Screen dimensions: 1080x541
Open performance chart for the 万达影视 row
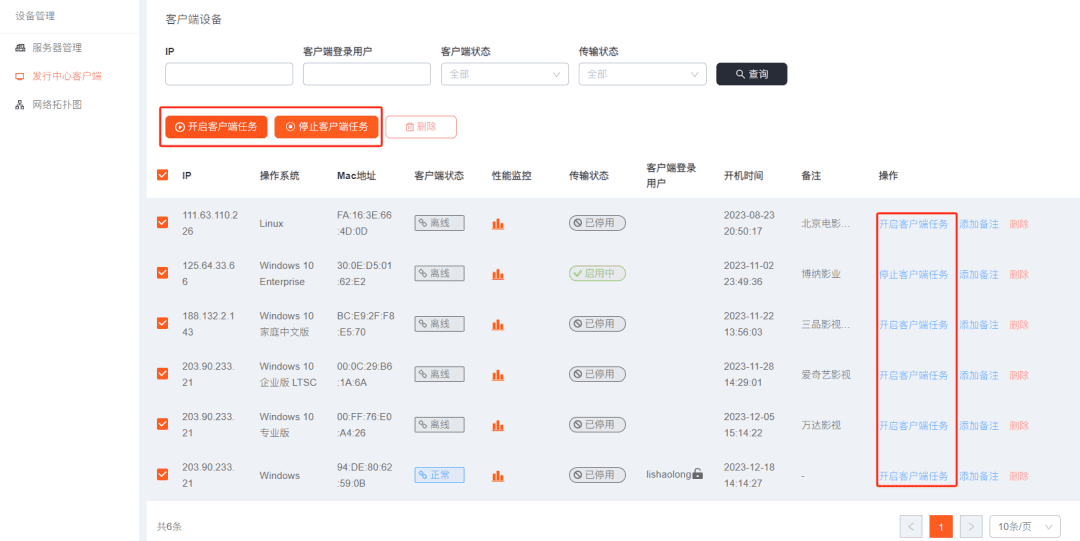(498, 425)
